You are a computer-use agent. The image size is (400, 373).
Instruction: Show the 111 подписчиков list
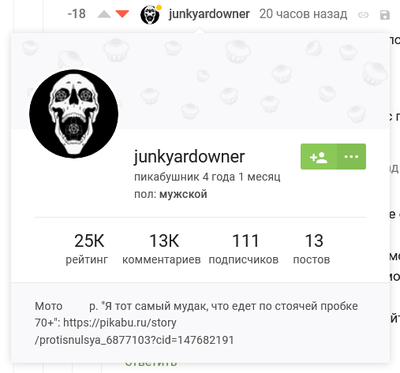pyautogui.click(x=244, y=249)
